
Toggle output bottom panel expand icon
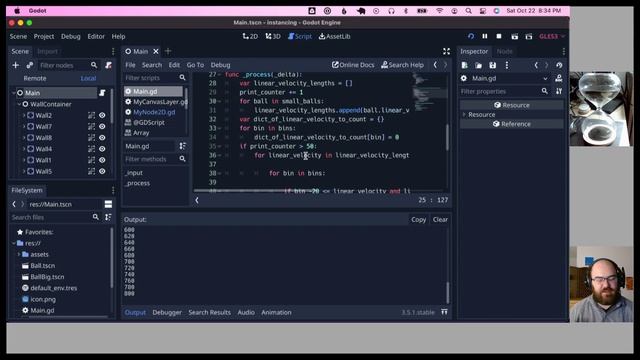[444, 312]
